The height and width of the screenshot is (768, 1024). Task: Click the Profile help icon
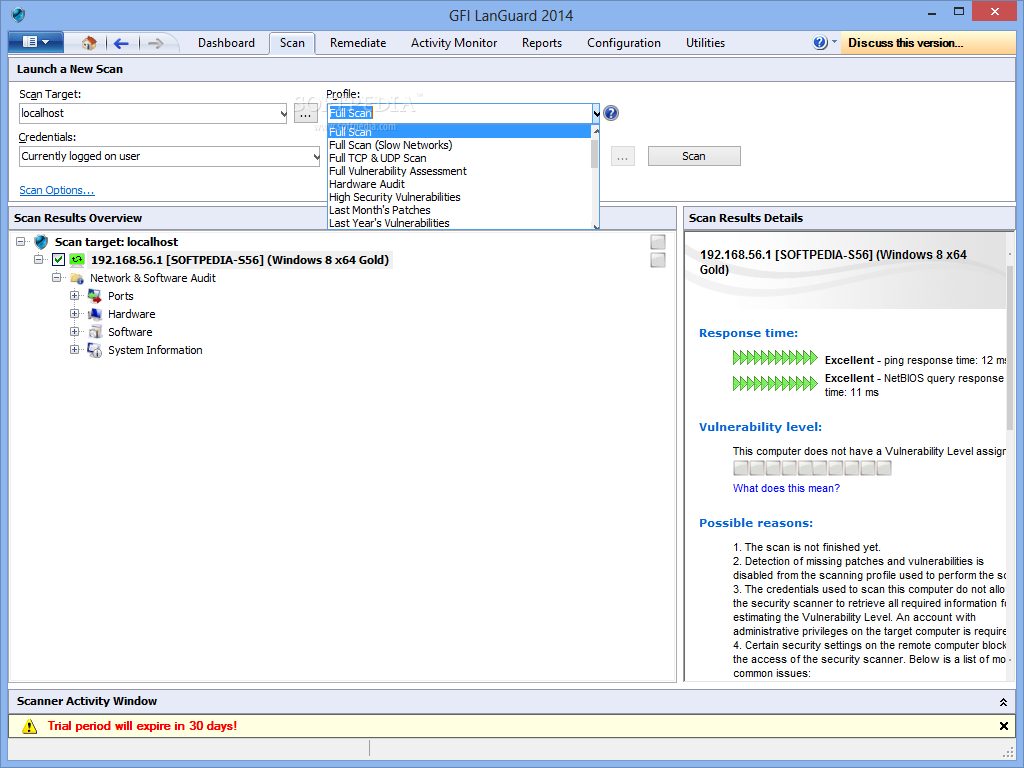pyautogui.click(x=611, y=113)
